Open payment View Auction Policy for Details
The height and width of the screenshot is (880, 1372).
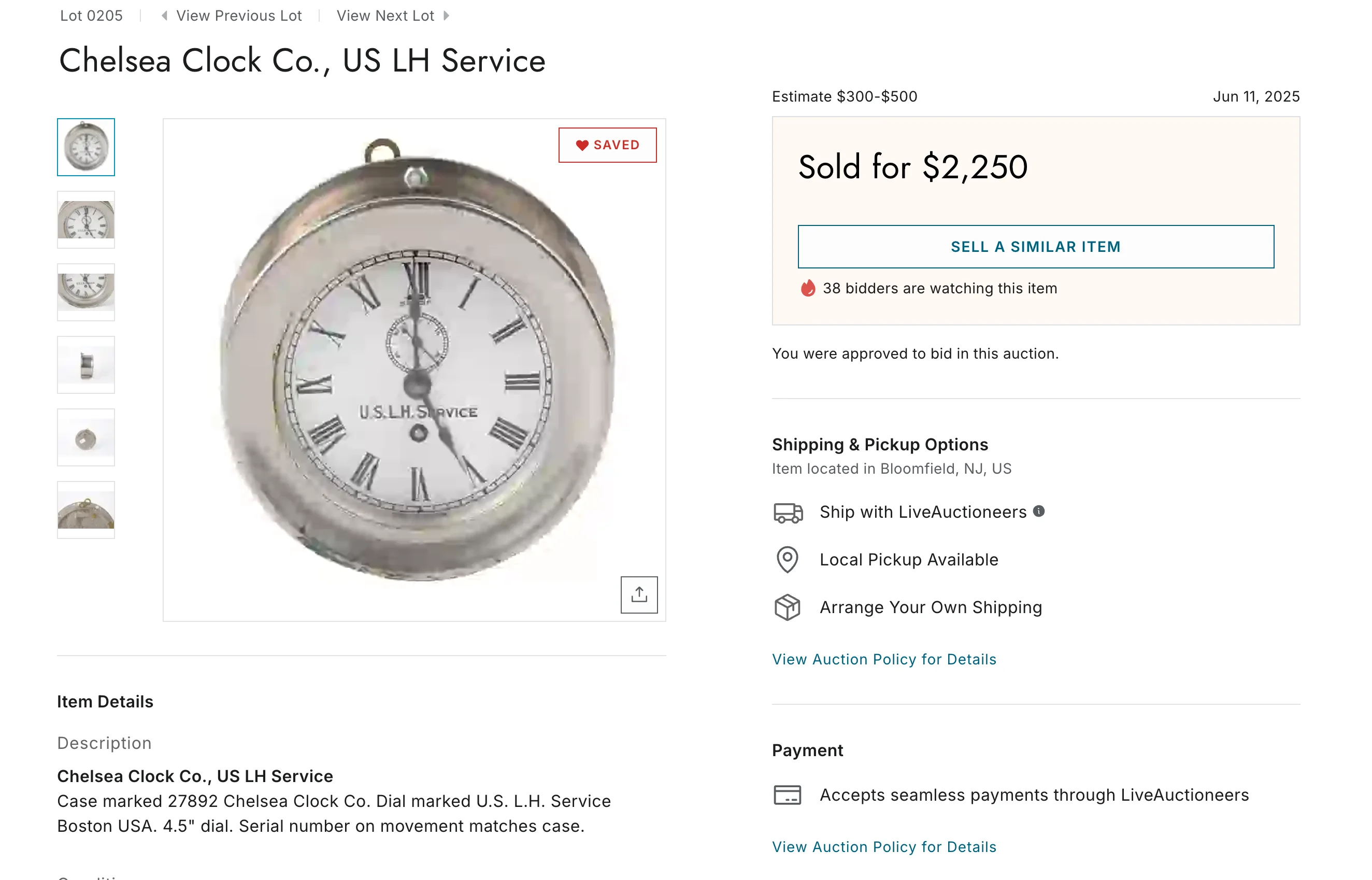tap(883, 847)
